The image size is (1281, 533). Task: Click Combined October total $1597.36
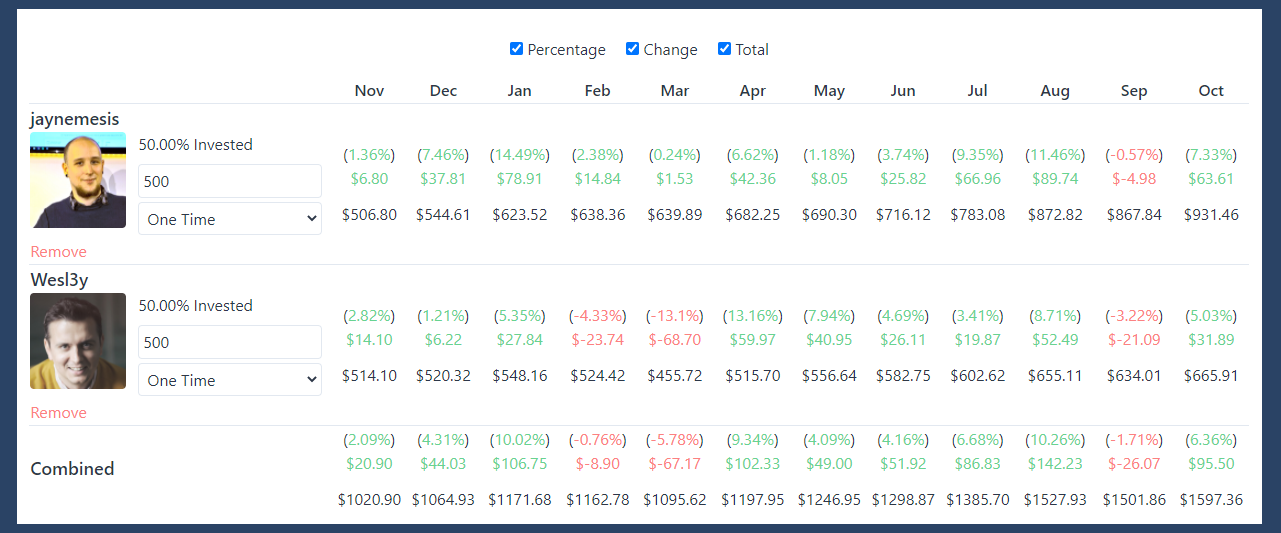click(1211, 500)
